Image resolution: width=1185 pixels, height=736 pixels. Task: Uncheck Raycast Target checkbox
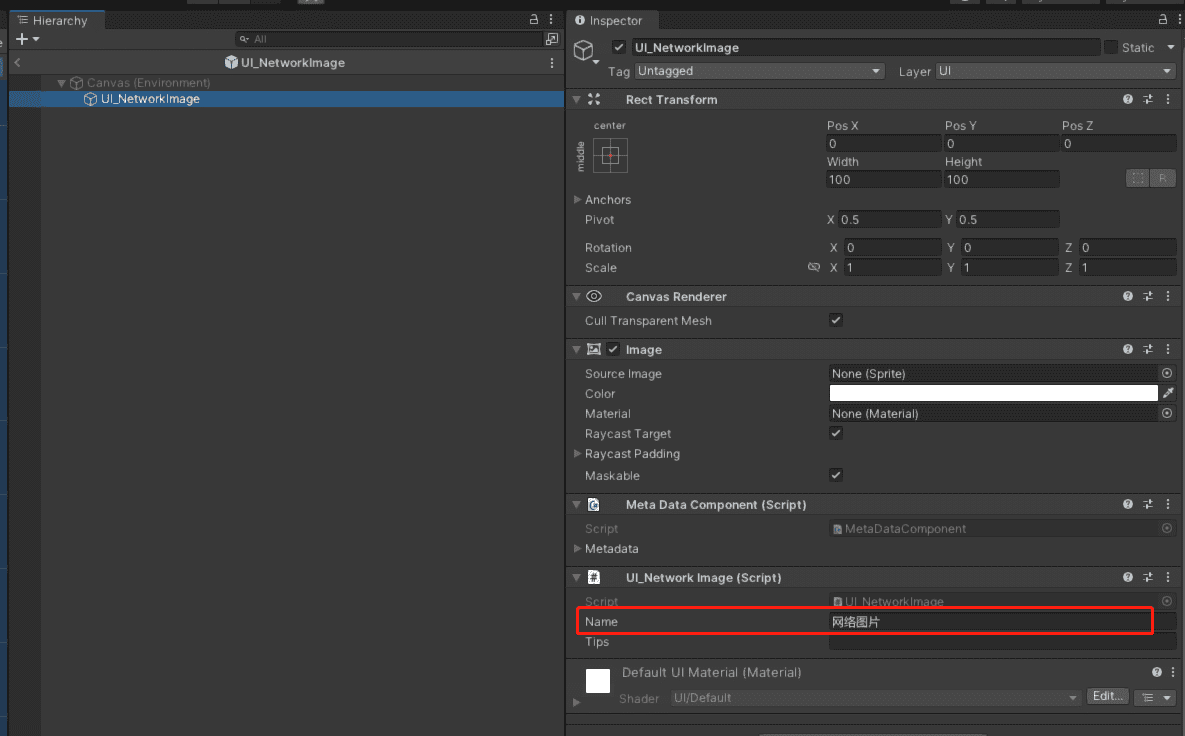coord(836,433)
